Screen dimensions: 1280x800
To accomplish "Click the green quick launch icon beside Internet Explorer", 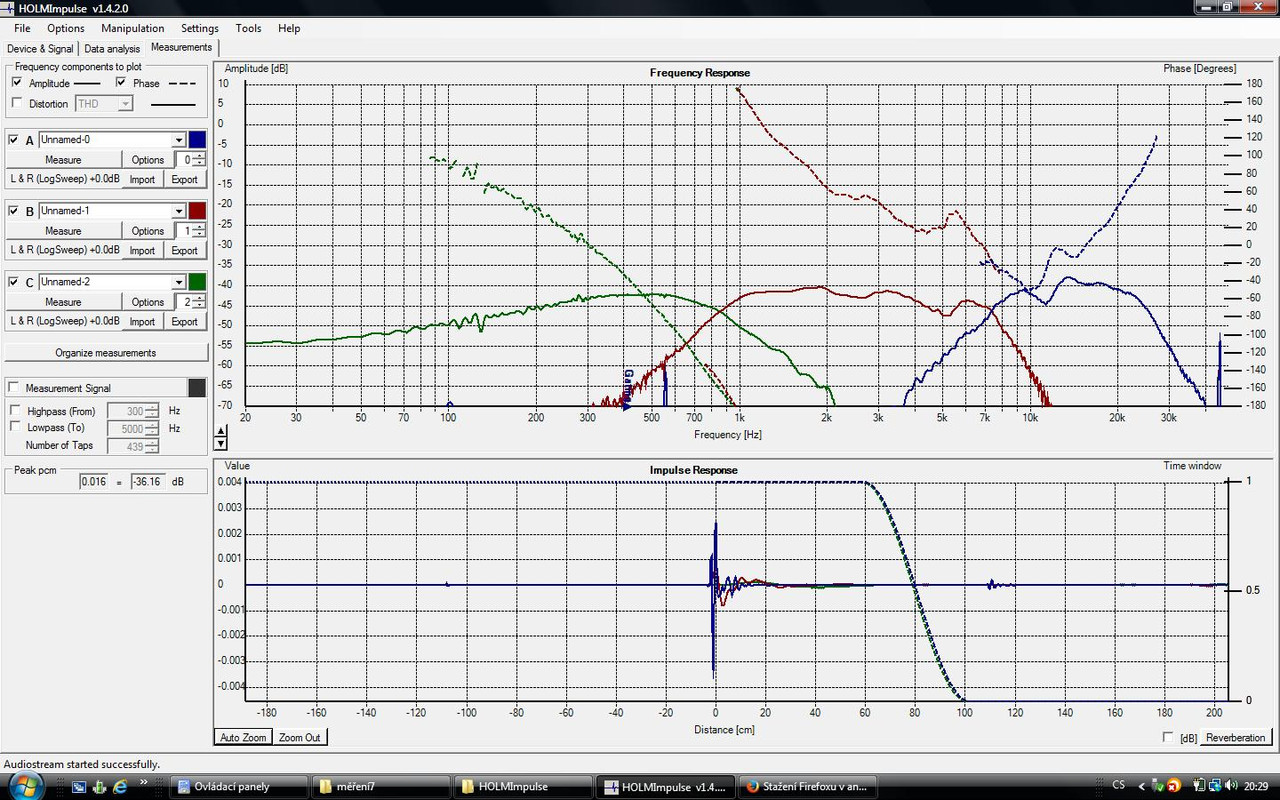I will [x=100, y=787].
